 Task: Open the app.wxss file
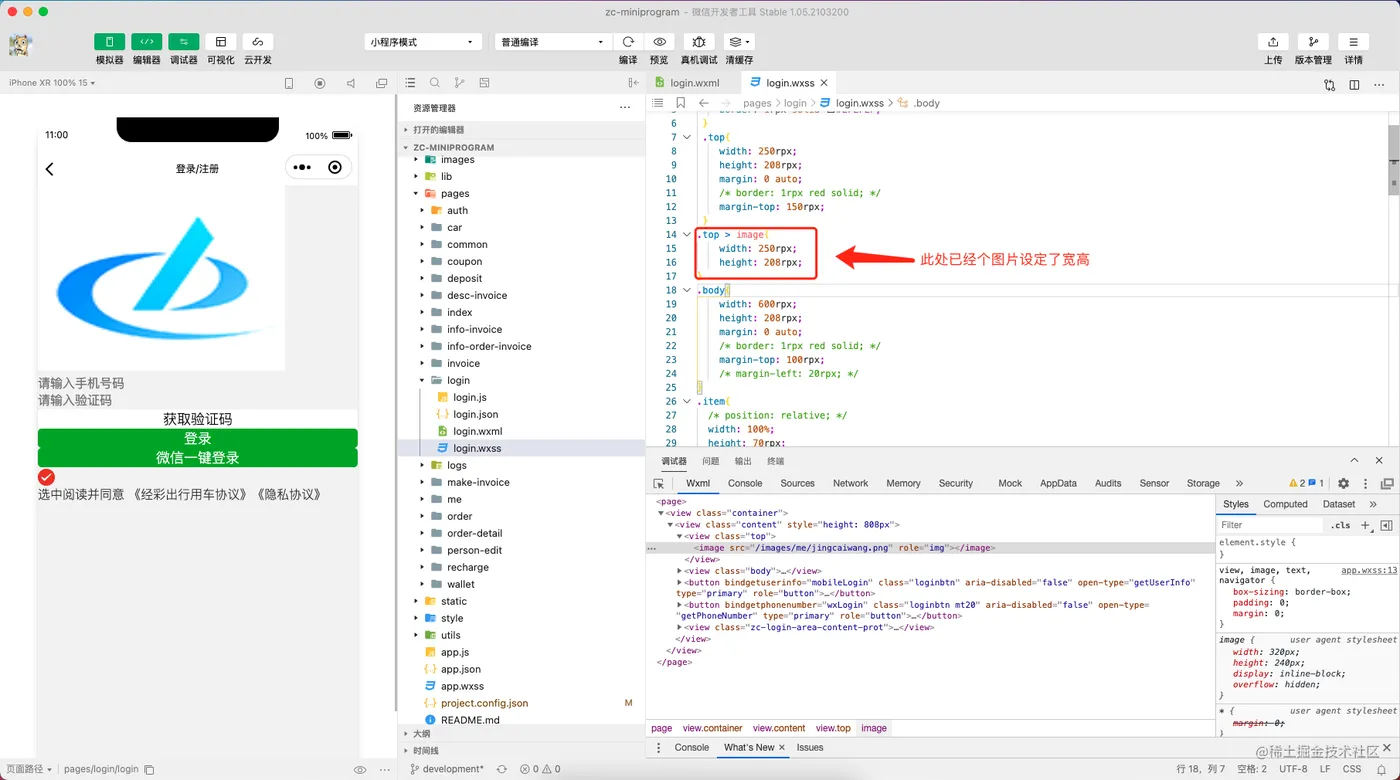[x=462, y=687]
